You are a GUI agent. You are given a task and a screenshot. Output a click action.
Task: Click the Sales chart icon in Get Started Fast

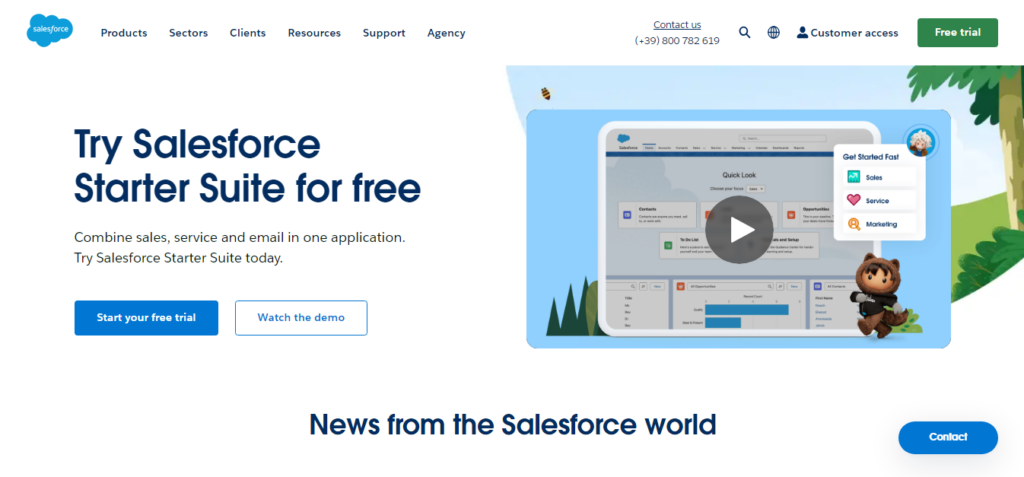pos(854,177)
